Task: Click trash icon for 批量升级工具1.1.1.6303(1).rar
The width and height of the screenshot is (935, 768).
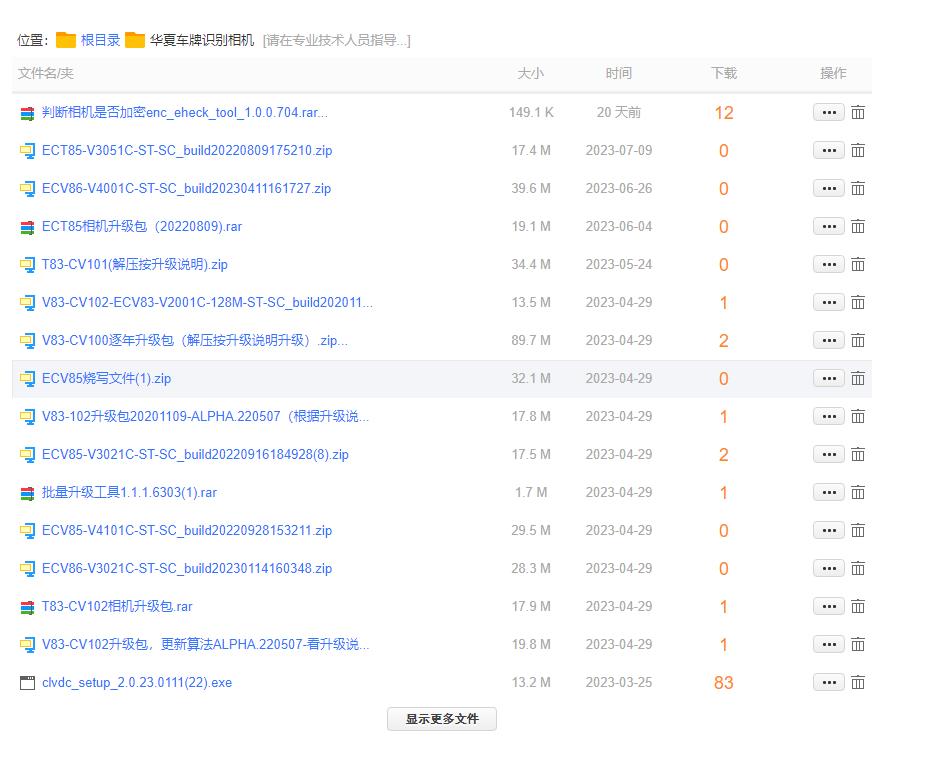Action: [858, 493]
